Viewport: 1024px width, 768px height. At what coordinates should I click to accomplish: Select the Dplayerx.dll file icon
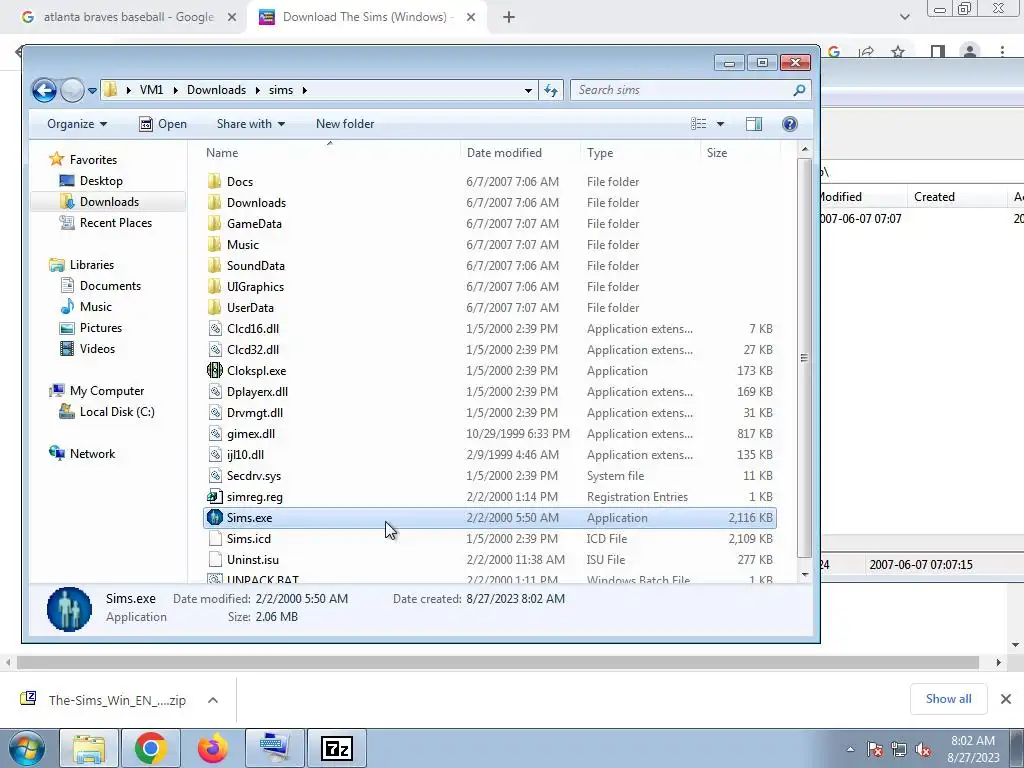(215, 392)
